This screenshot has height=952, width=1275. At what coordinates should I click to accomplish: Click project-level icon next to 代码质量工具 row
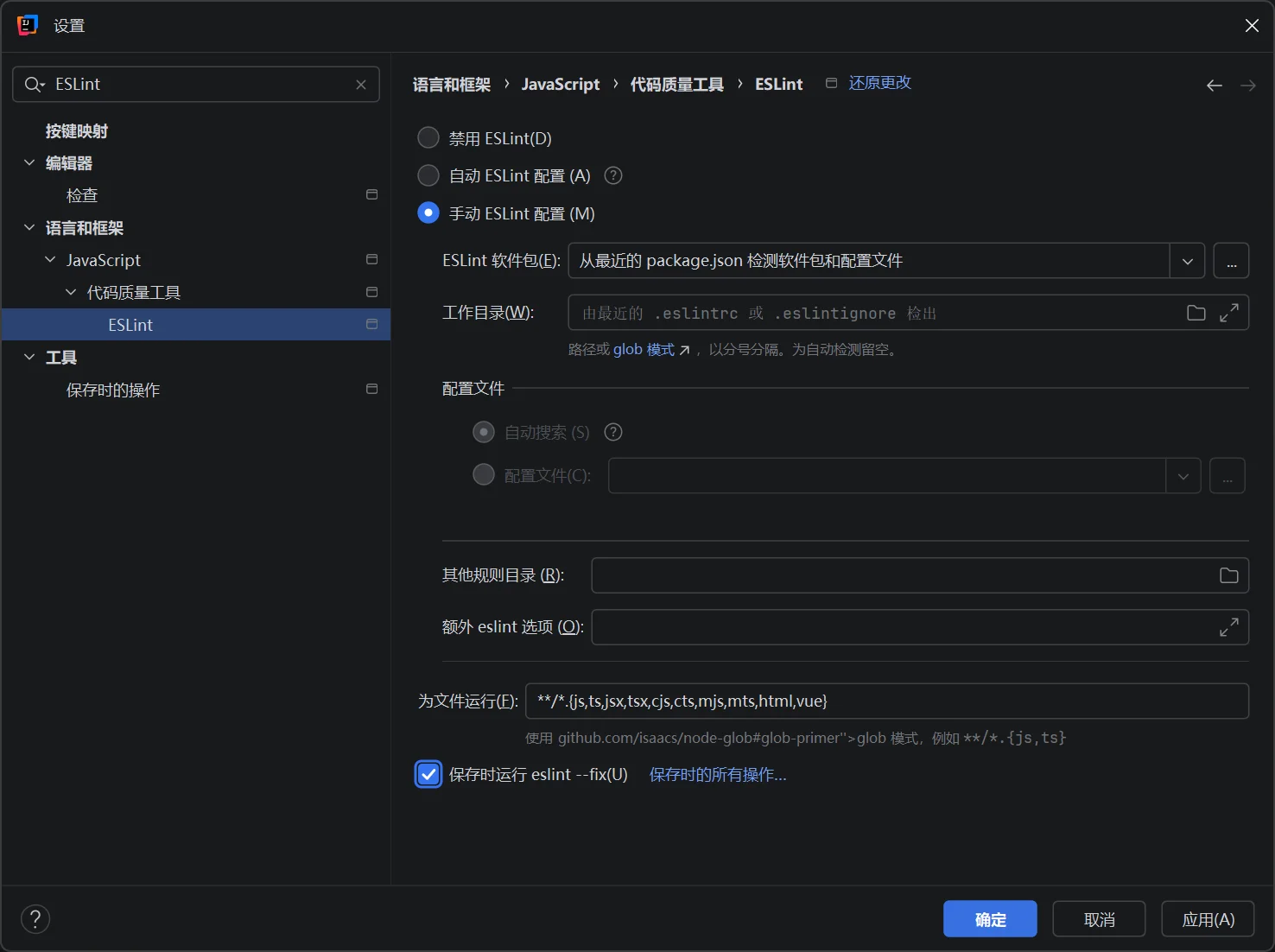372,293
